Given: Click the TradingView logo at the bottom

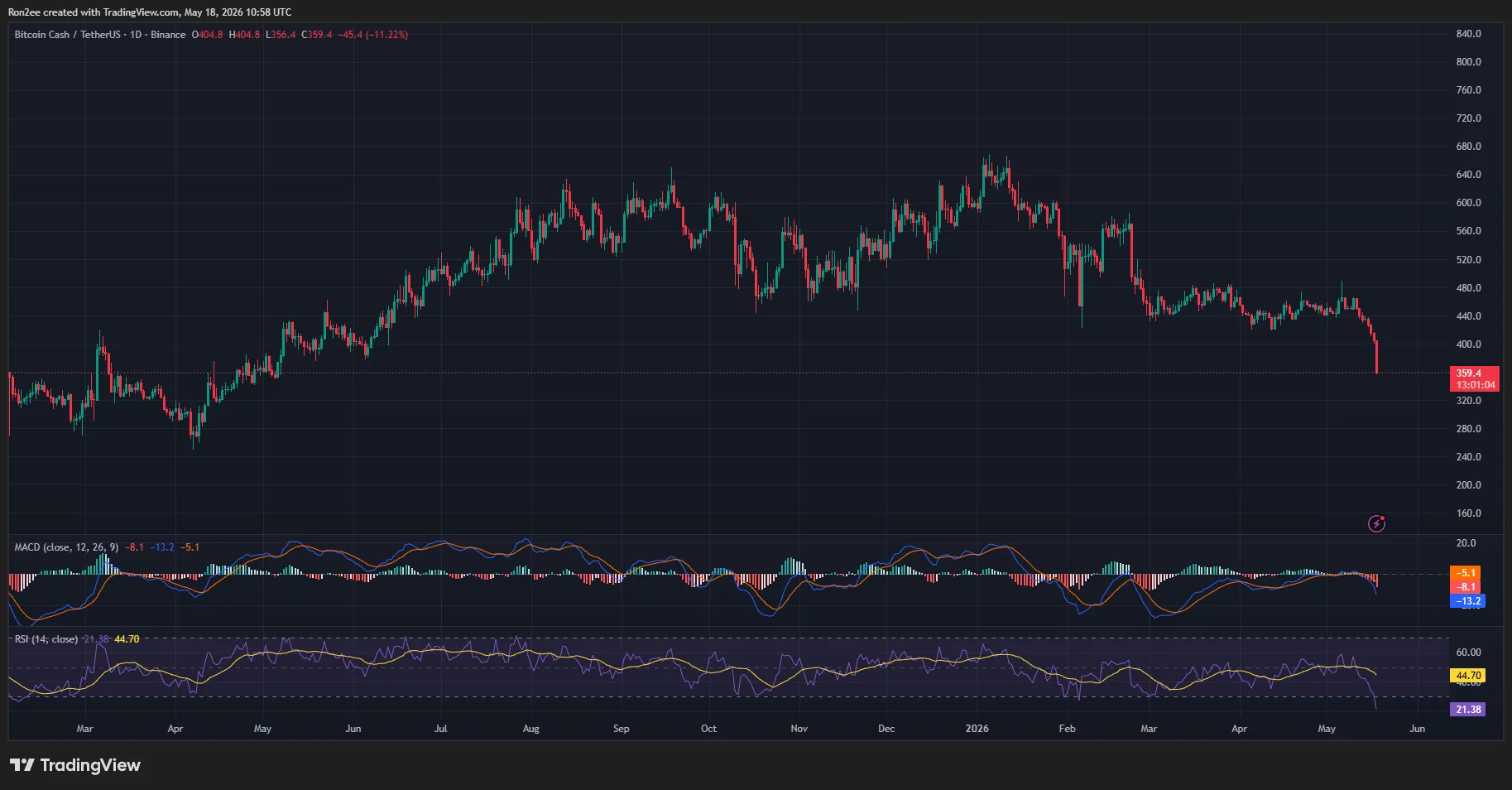Looking at the screenshot, I should click(75, 765).
